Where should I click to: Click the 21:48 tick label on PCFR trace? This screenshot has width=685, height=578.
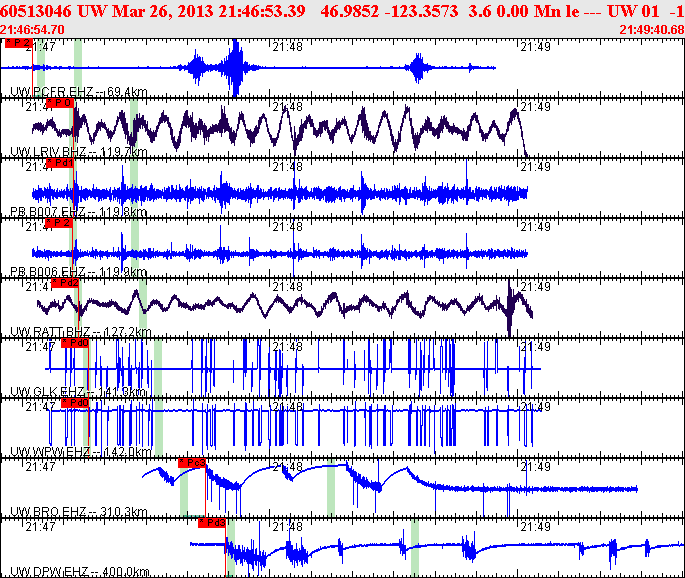pyautogui.click(x=288, y=47)
